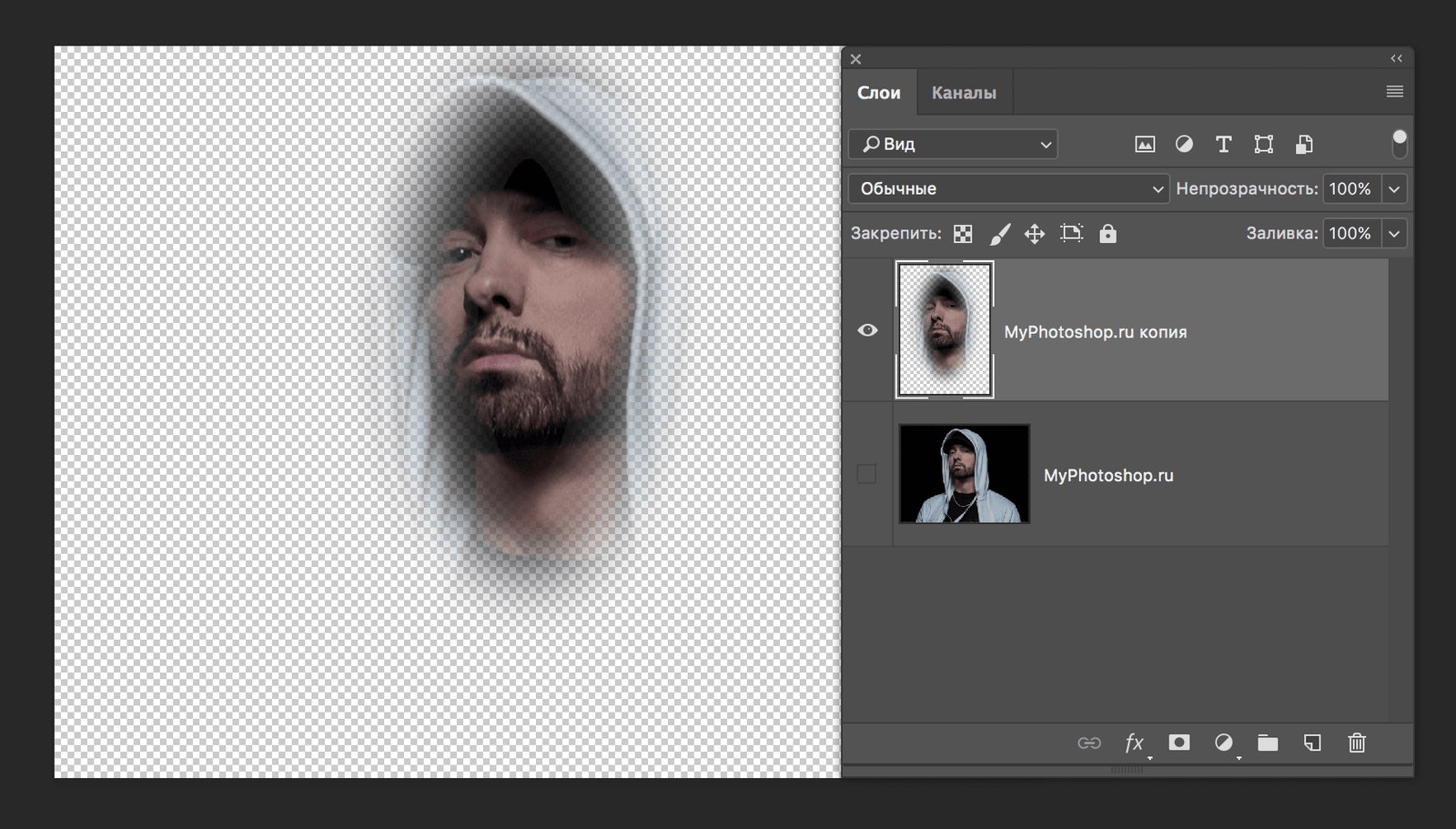Lock transparent pixels of the layer
The height and width of the screenshot is (829, 1456).
pos(963,234)
